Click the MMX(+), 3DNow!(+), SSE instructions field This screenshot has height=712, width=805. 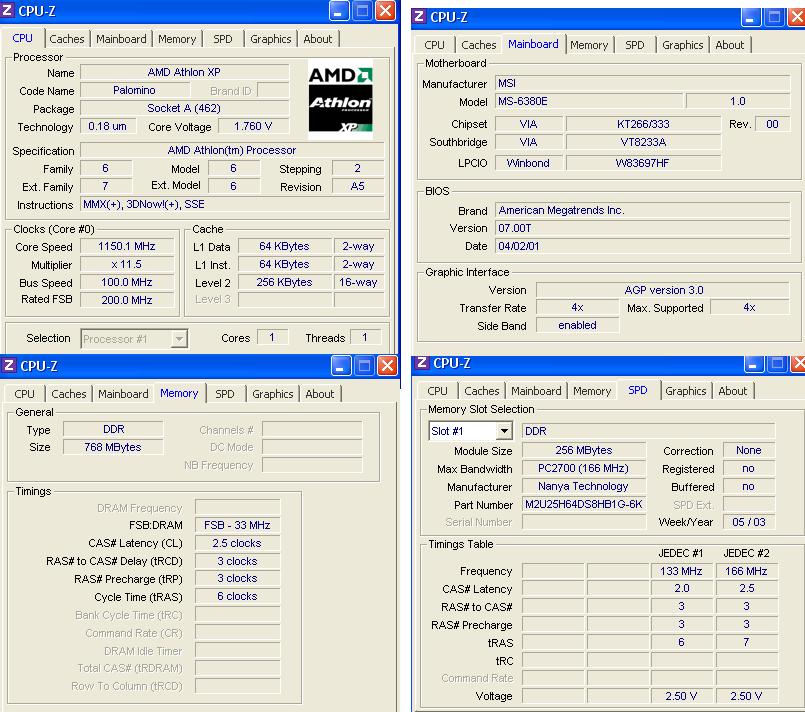tap(232, 204)
